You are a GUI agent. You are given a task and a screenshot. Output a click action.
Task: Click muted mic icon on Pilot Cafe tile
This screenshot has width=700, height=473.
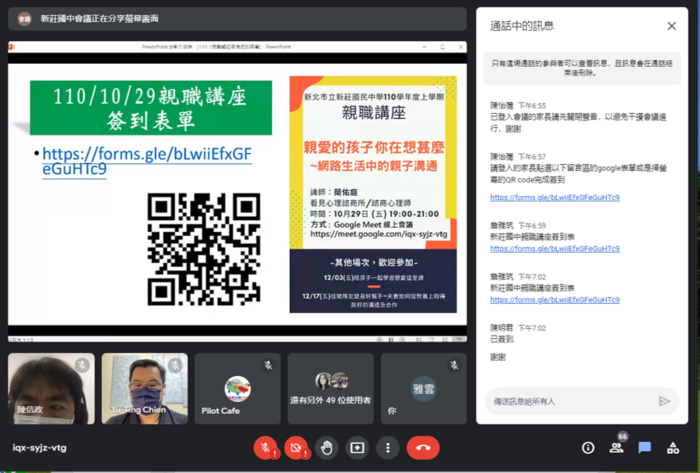(268, 365)
